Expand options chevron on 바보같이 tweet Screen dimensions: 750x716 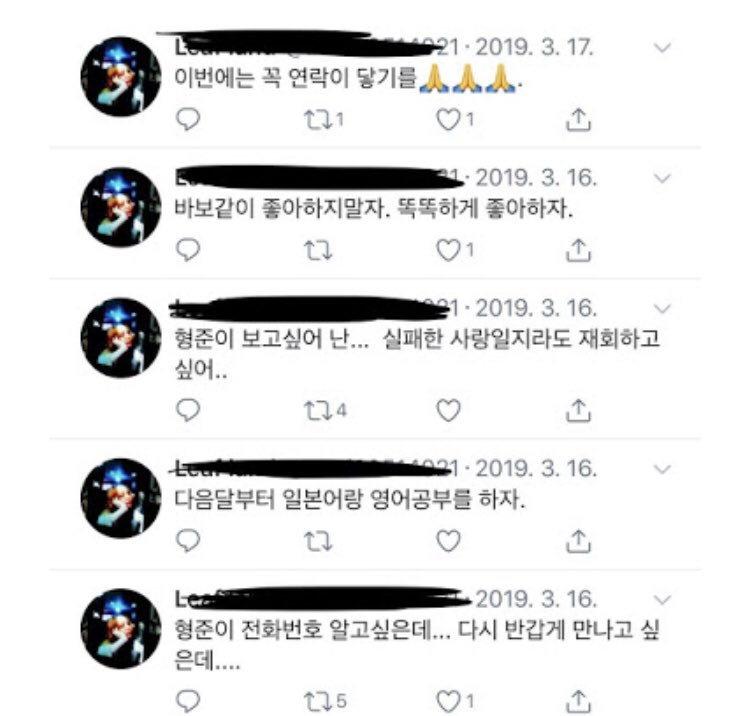pos(662,178)
